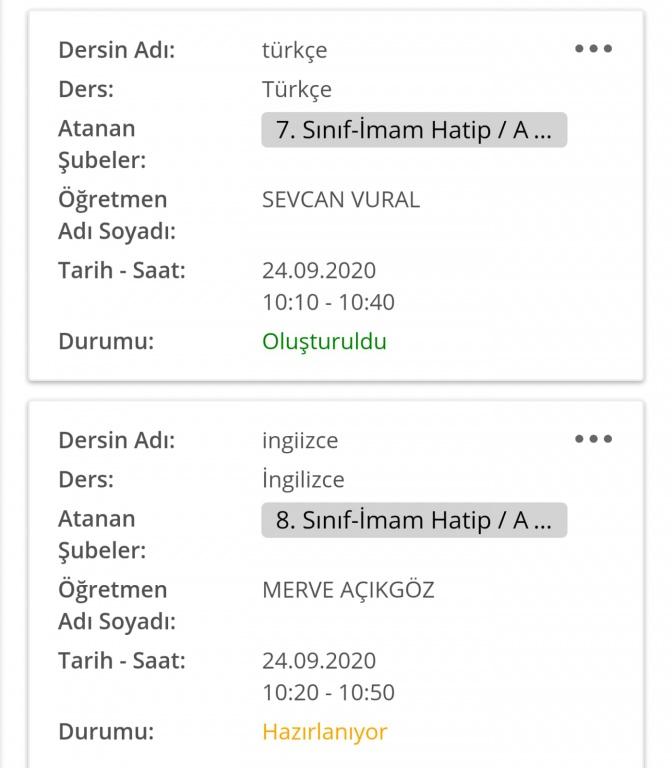Click the Durumu label in first card
672x768 pixels.
(x=106, y=341)
